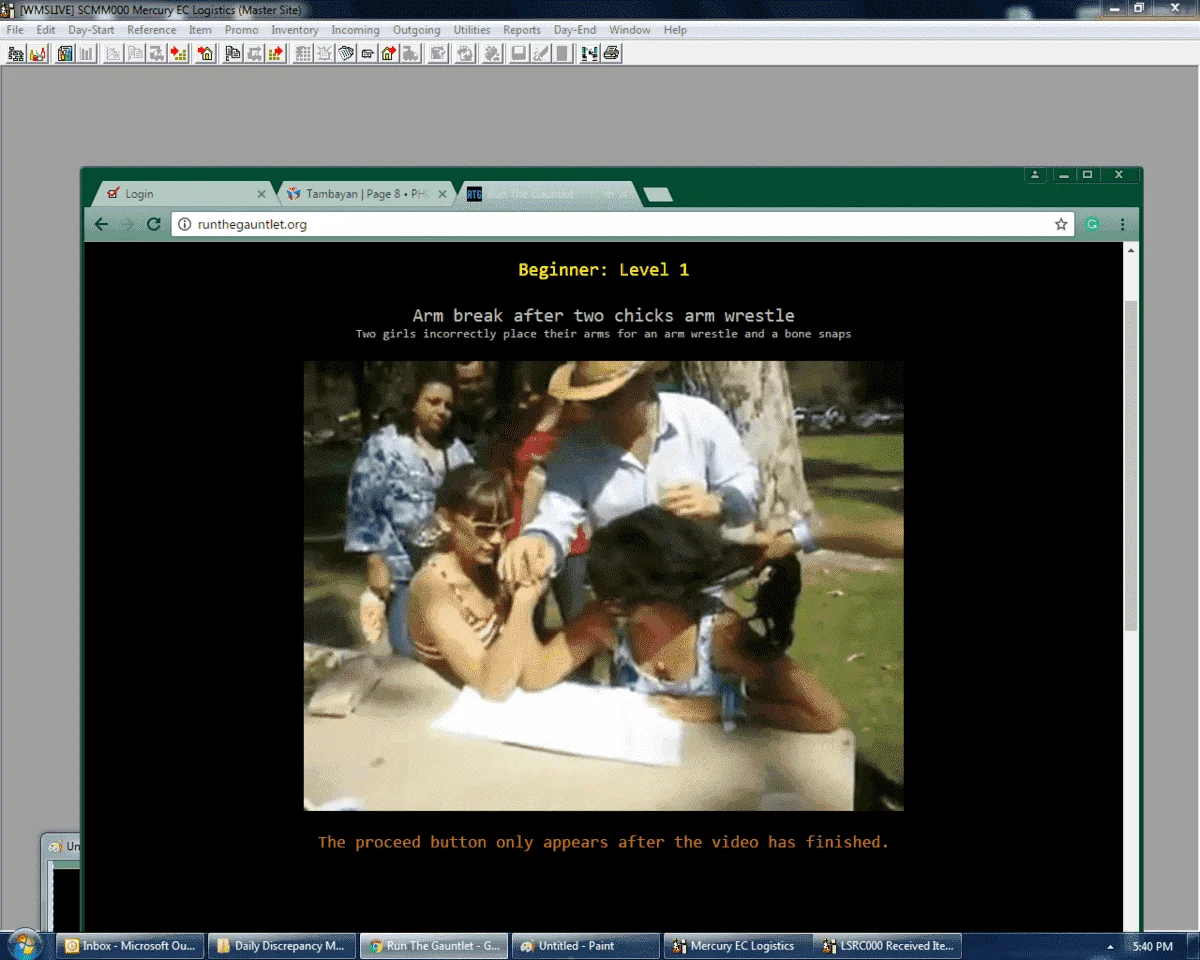Open the Edit menu
1200x960 pixels.
tap(46, 30)
